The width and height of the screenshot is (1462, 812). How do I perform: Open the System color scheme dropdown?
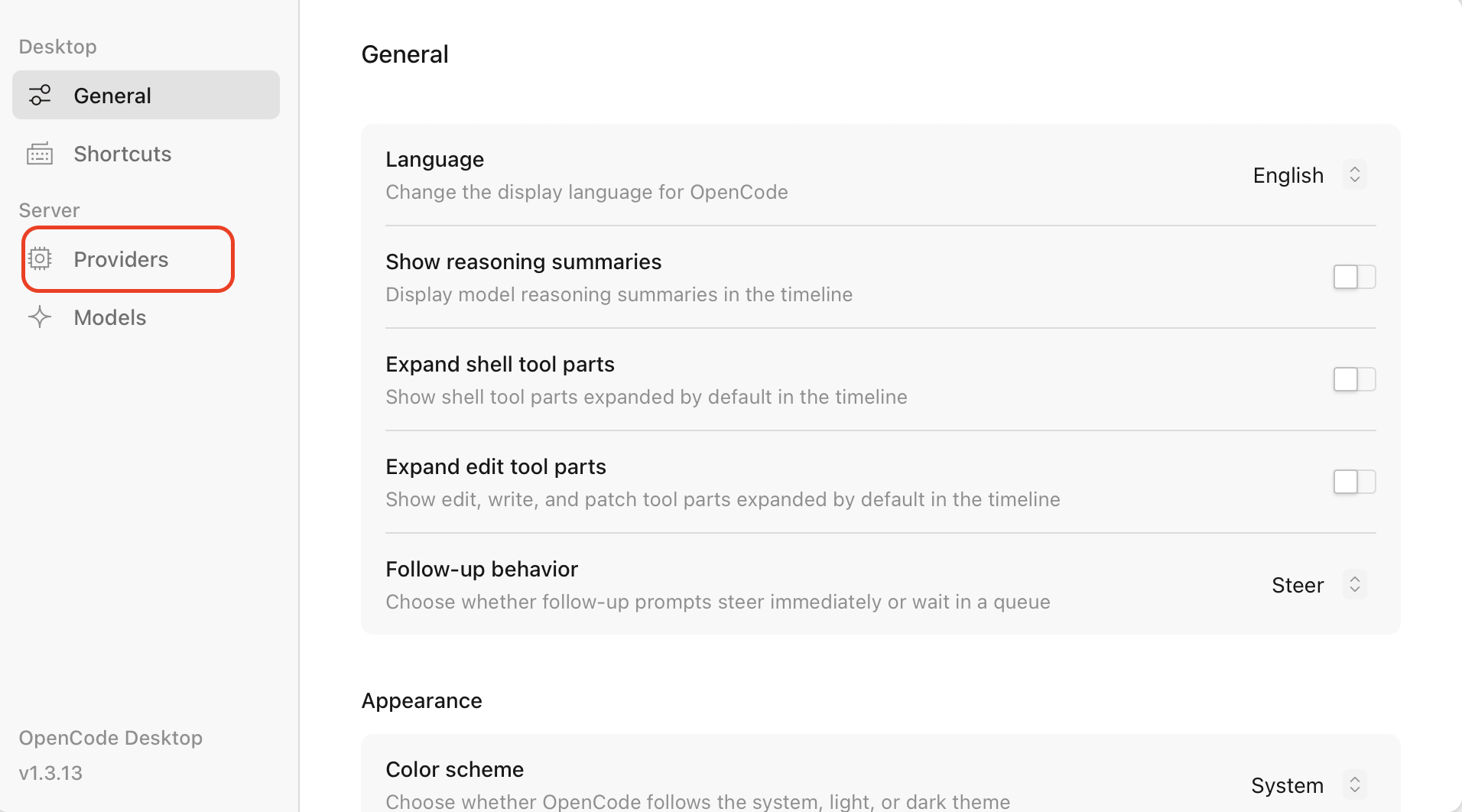[1287, 785]
